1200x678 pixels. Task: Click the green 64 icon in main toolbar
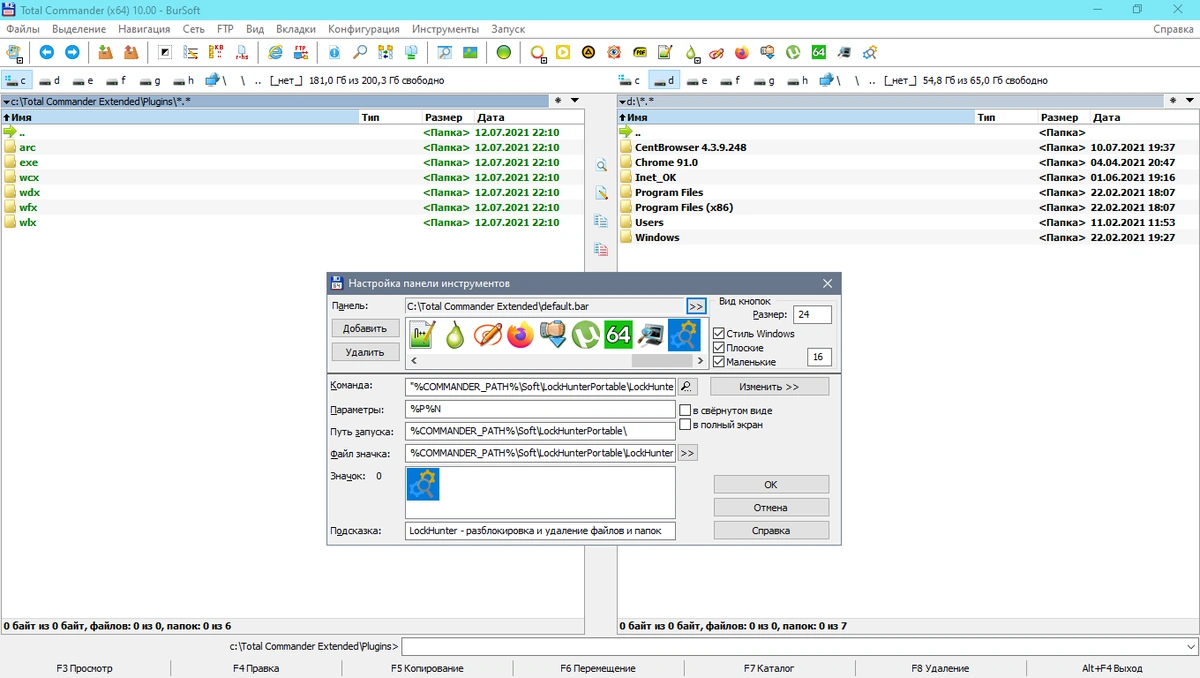818,52
